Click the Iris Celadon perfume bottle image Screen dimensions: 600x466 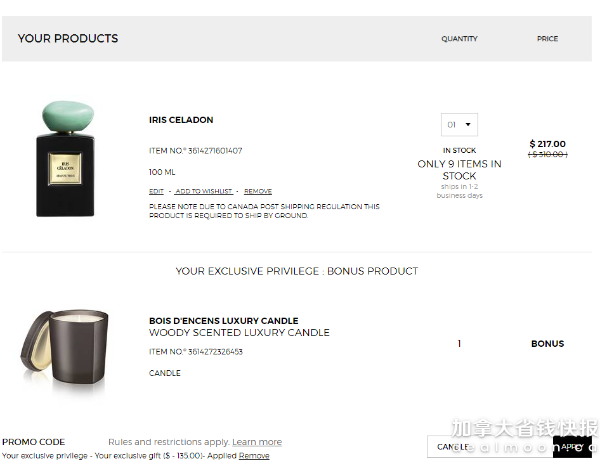67,158
